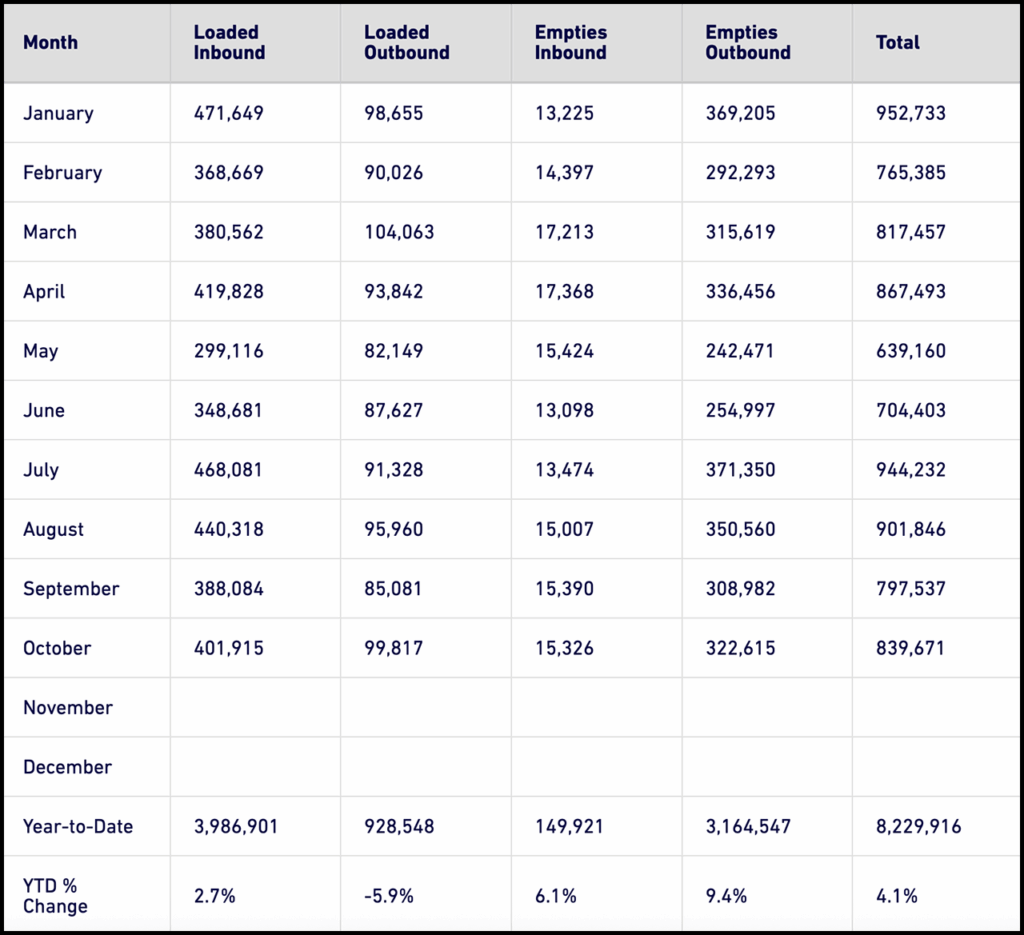Select the Empties Inbound column header

point(570,43)
